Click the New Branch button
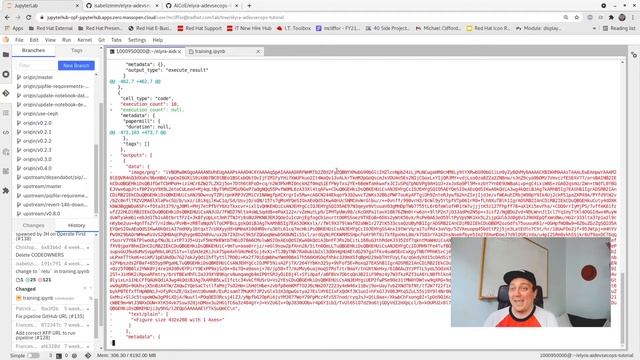 pos(76,65)
